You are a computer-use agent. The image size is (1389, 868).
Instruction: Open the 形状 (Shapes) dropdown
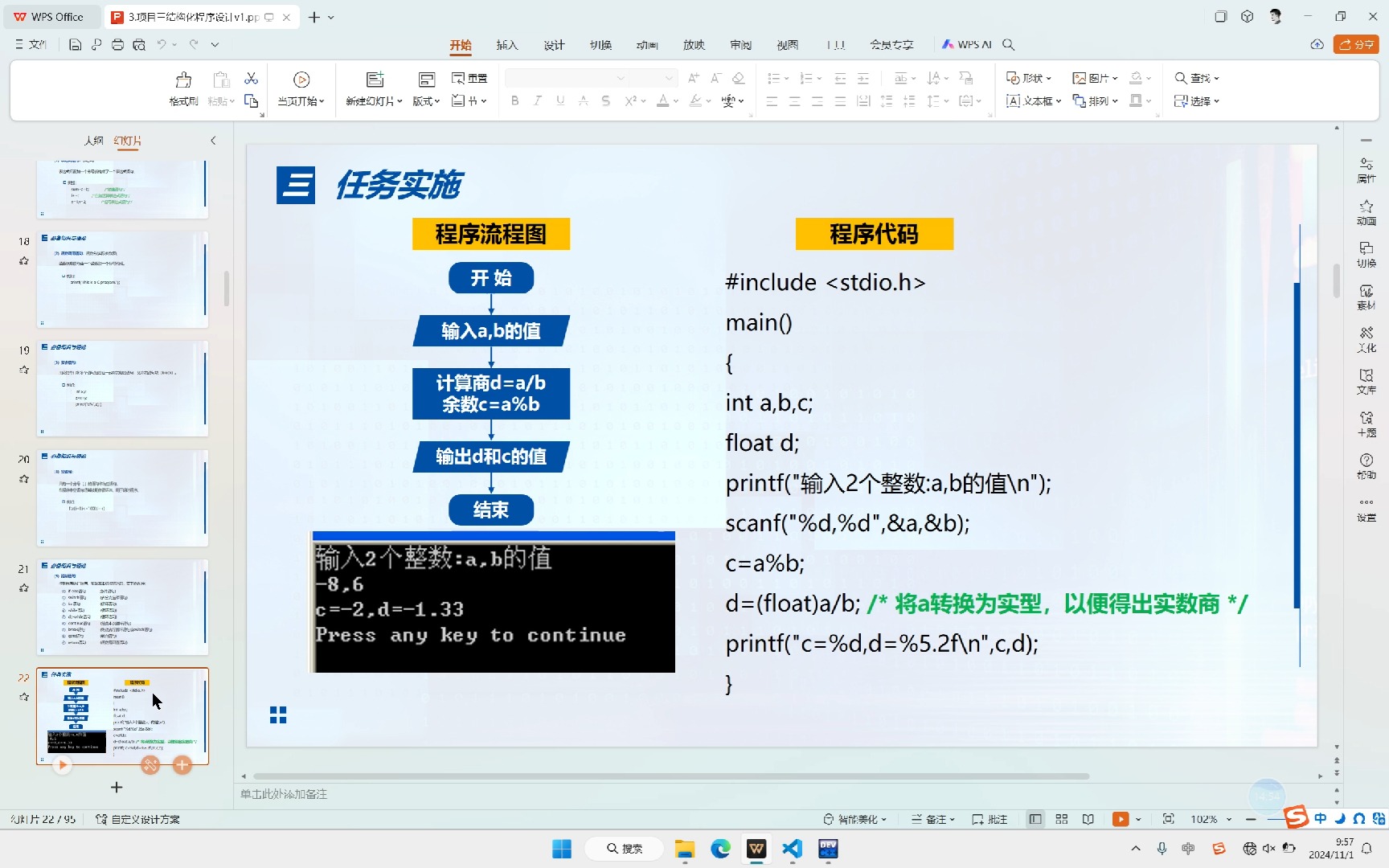click(1030, 77)
